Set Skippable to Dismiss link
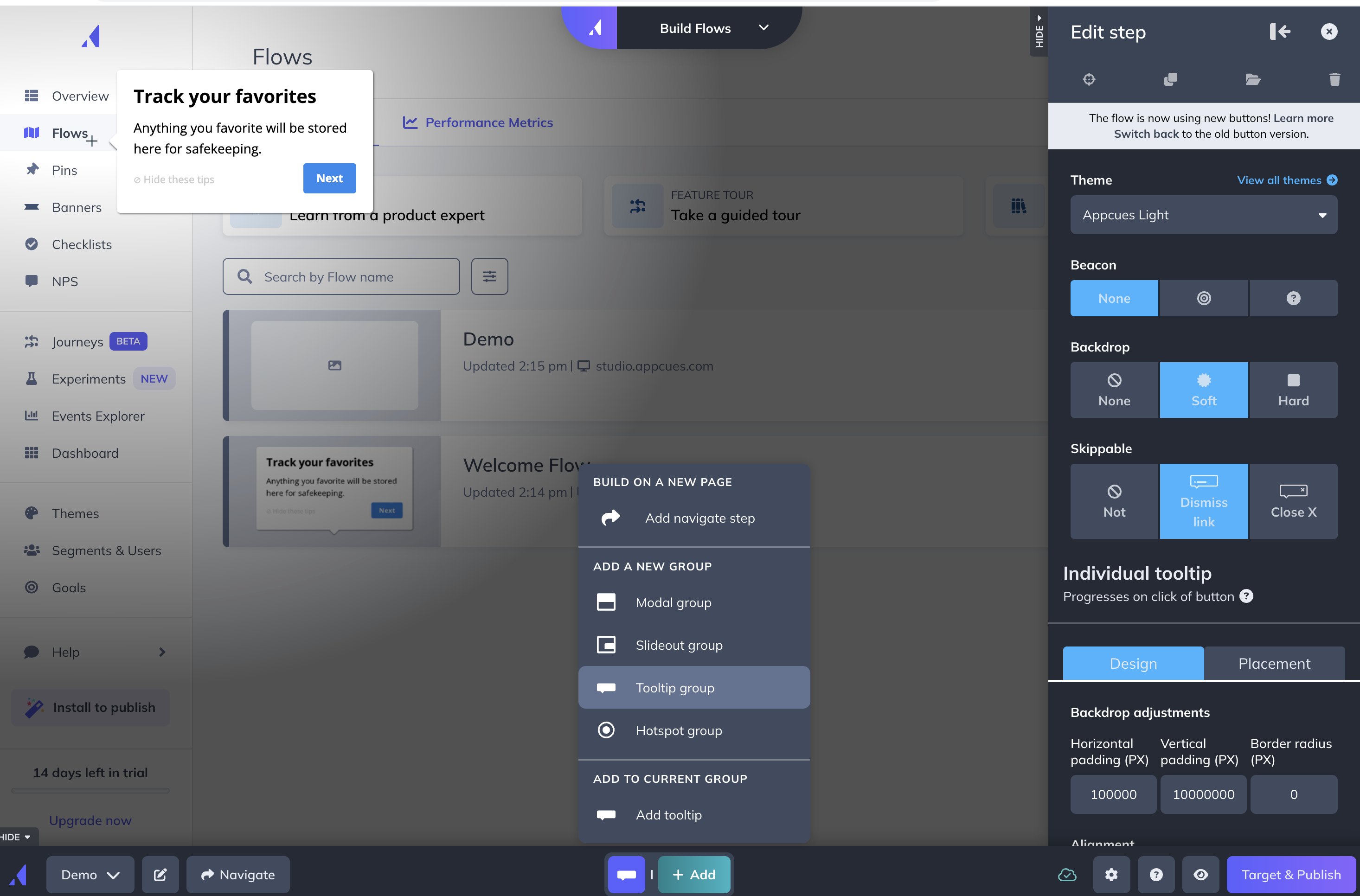This screenshot has height=896, width=1360. coord(1204,501)
